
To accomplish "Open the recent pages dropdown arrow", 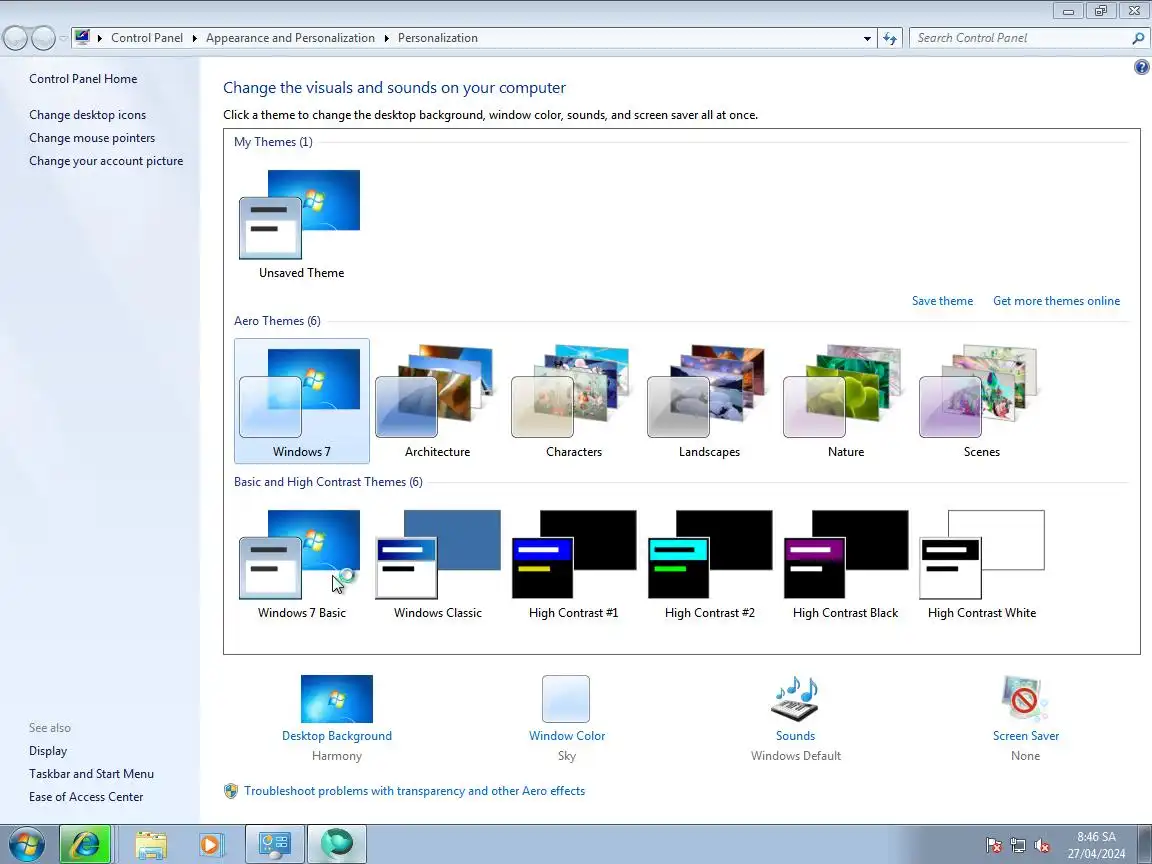I will 64,38.
